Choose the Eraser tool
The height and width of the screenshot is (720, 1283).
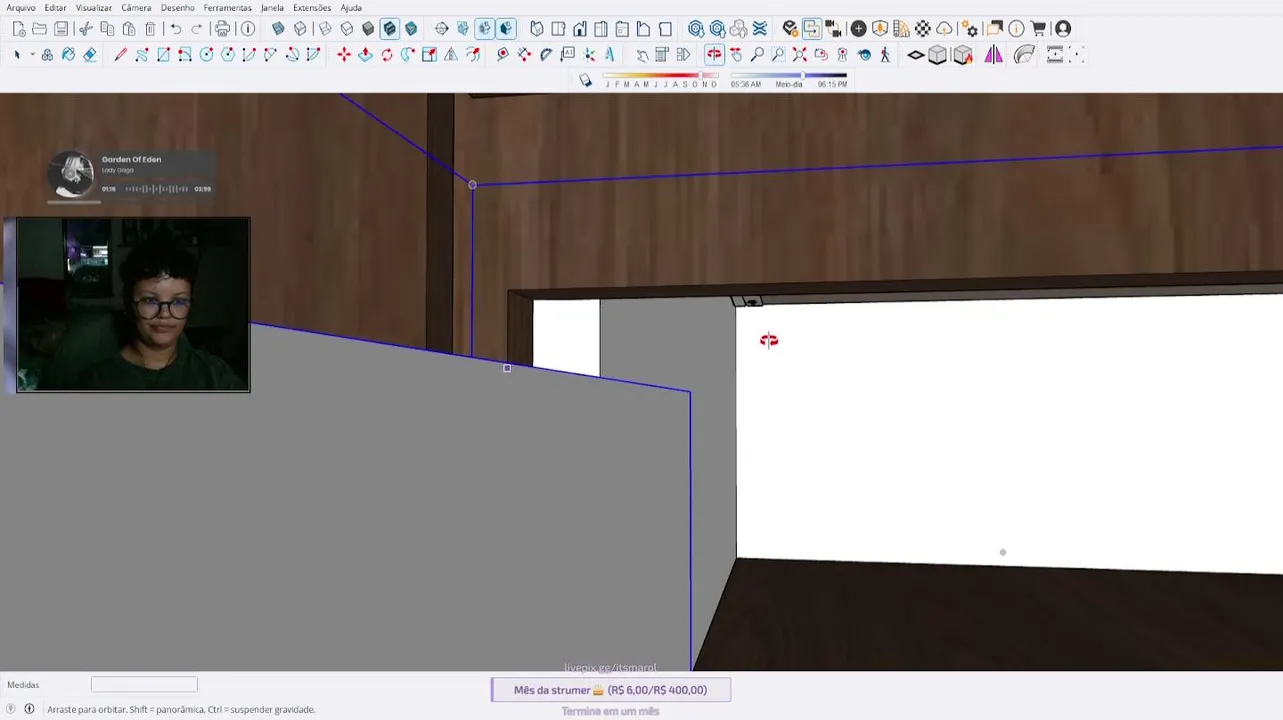click(90, 55)
